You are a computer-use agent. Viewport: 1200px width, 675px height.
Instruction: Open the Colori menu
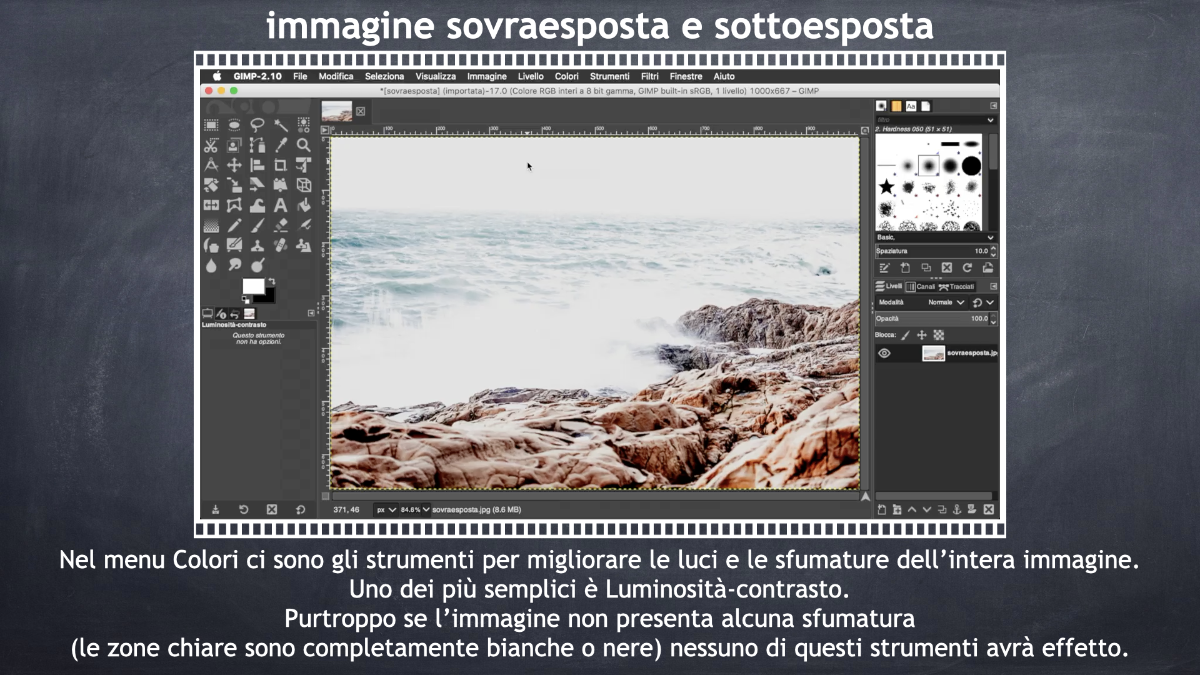point(566,76)
